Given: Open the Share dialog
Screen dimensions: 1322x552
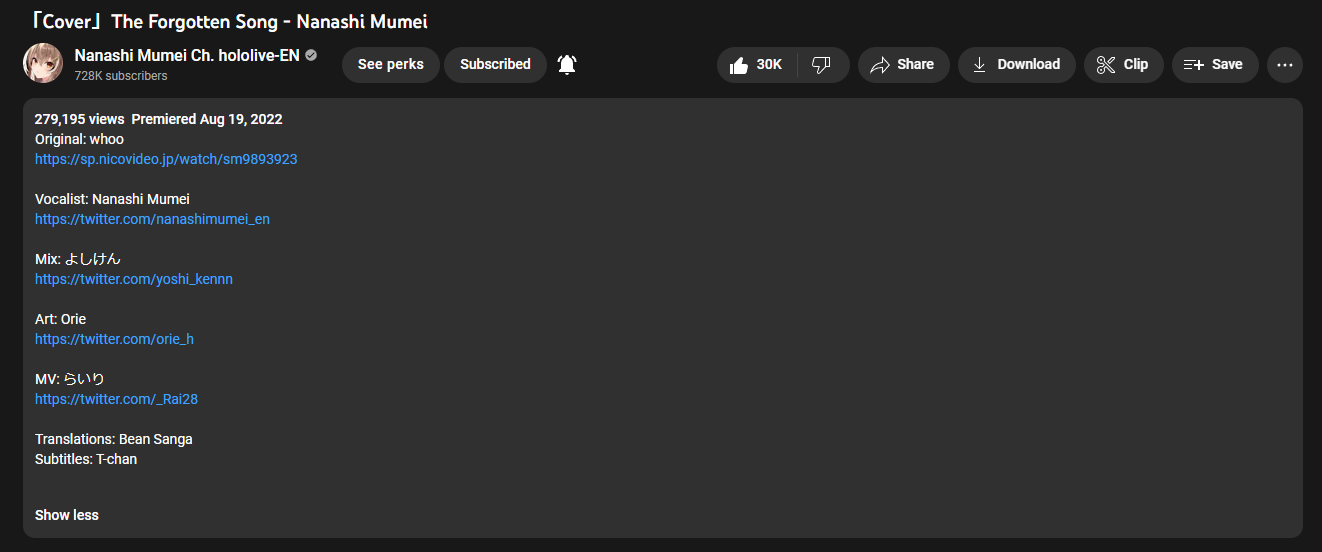Looking at the screenshot, I should [903, 65].
